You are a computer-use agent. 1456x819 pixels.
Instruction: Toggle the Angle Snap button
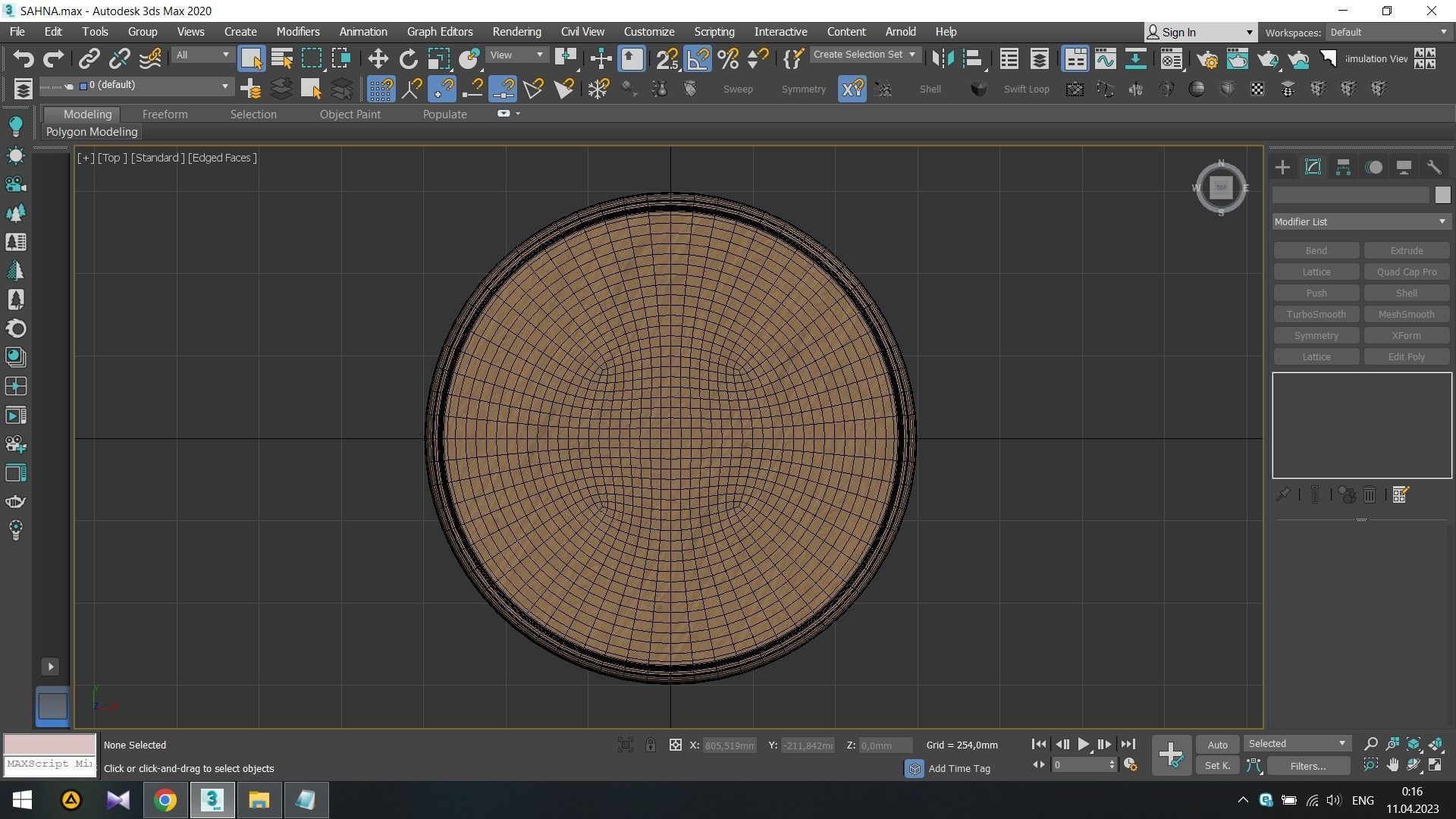coord(698,58)
